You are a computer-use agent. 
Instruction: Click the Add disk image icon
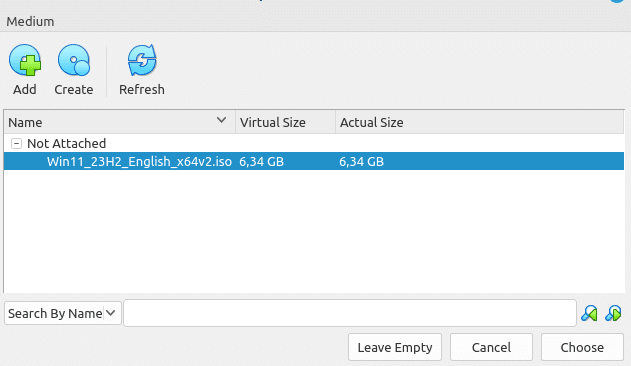(x=25, y=60)
